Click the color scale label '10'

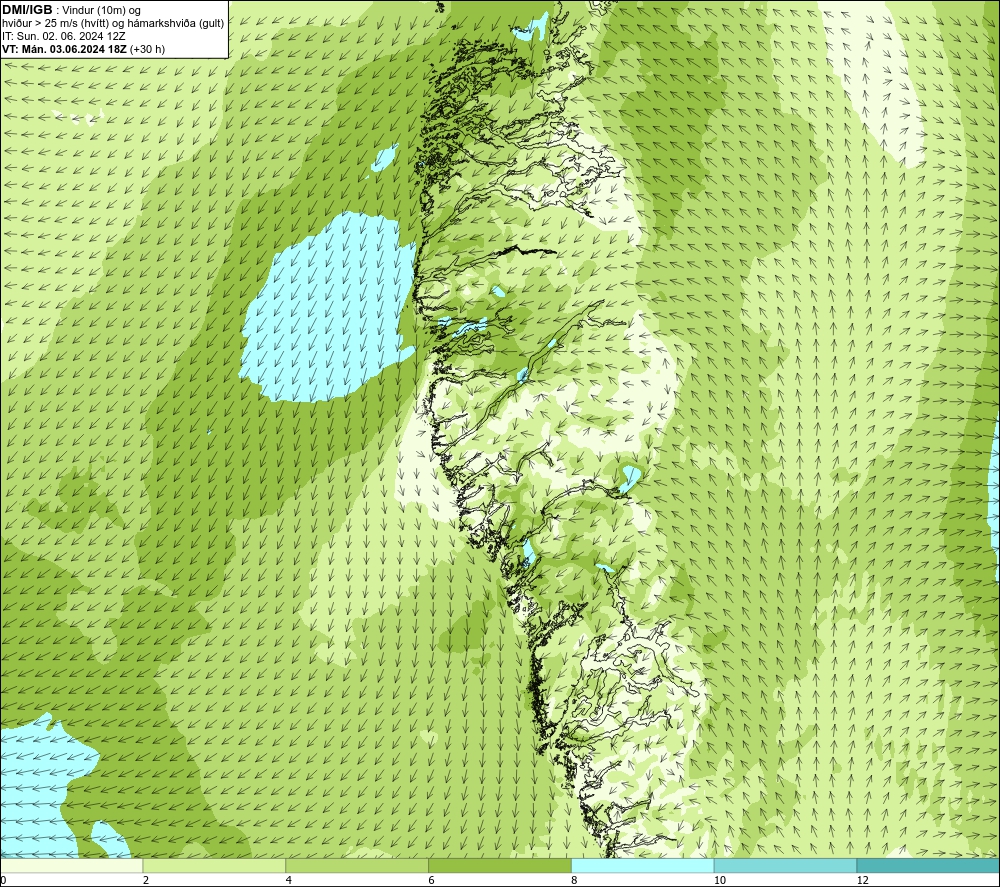pyautogui.click(x=720, y=881)
